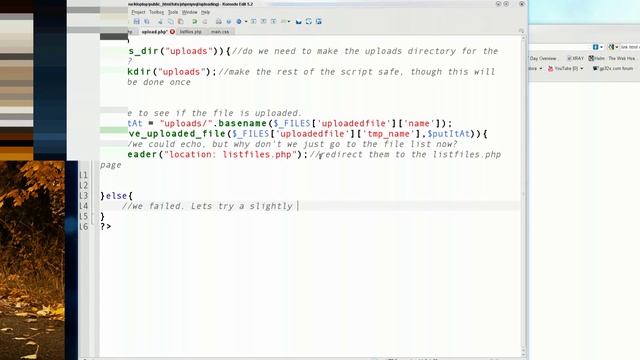
Task: Click the Print toolbar icon
Action: (x=219, y=21)
